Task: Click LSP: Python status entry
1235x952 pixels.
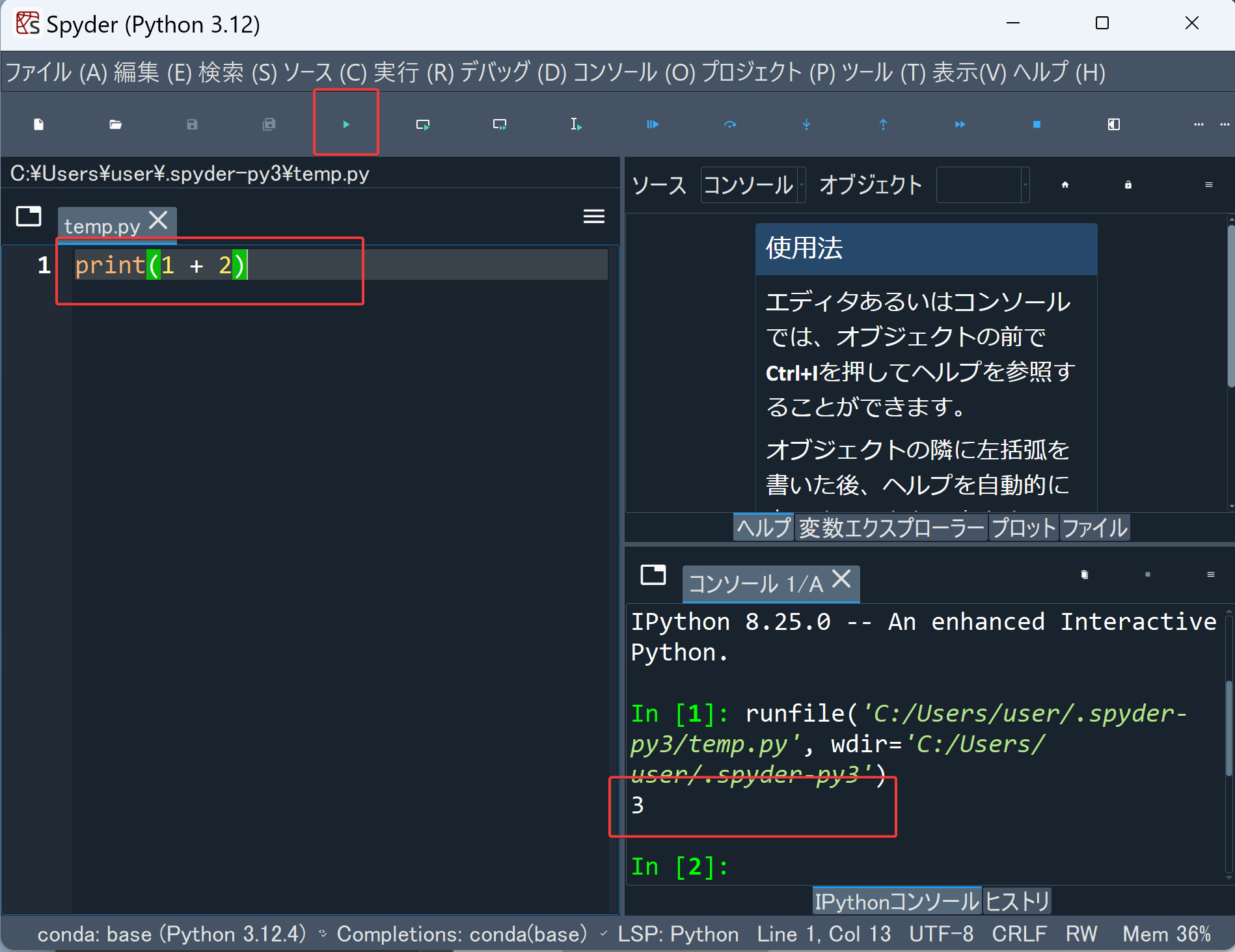Action: 678,934
